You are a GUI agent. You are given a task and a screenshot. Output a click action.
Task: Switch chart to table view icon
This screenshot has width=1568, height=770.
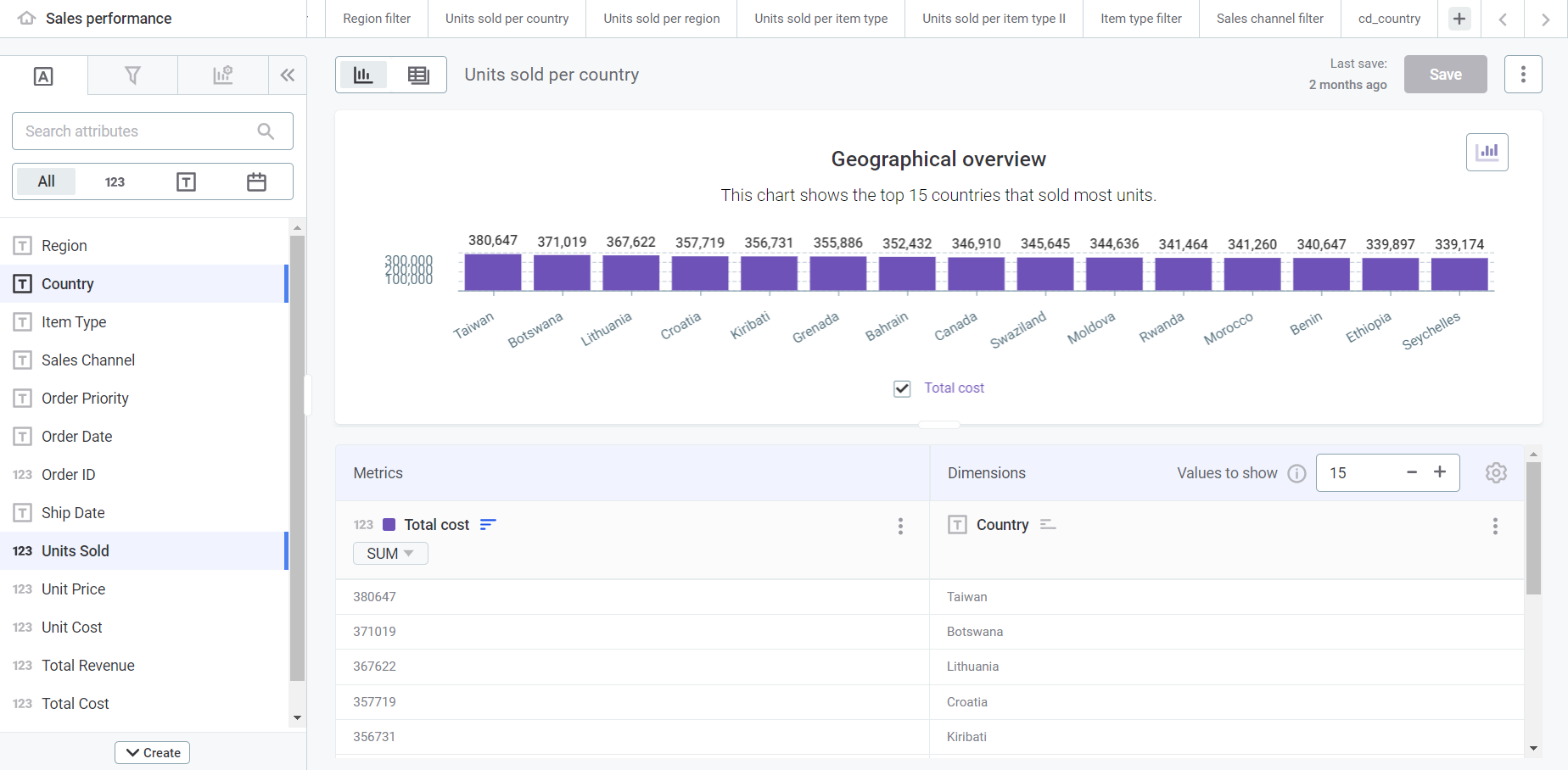pyautogui.click(x=418, y=75)
